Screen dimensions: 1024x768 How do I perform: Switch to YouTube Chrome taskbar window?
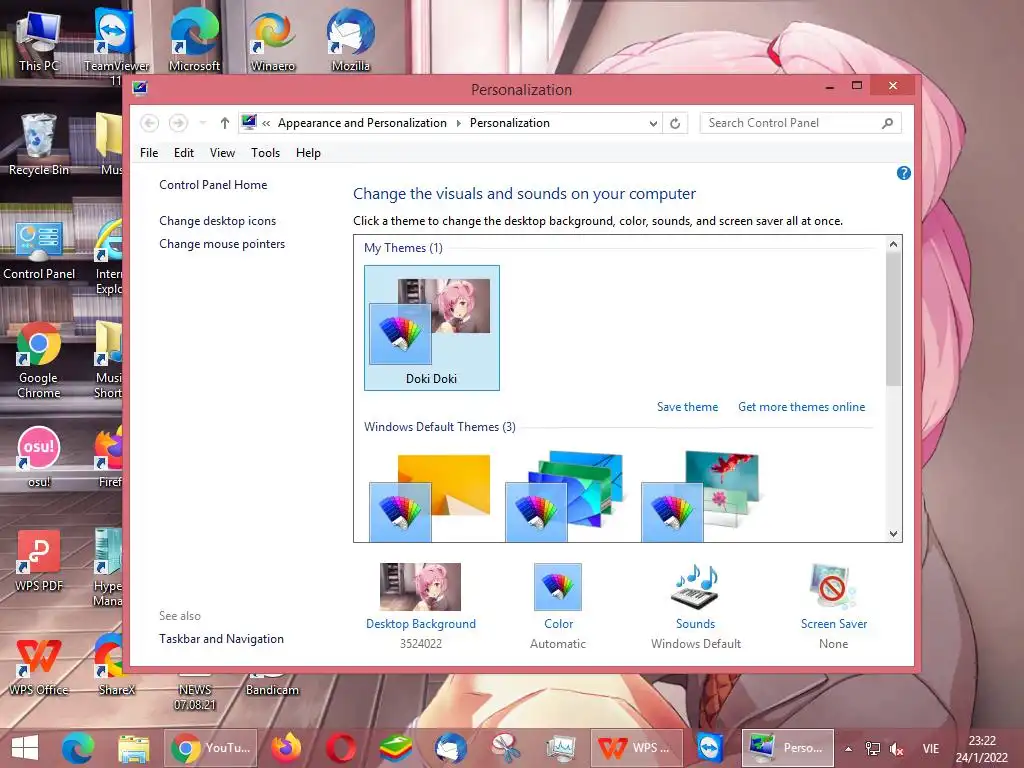tap(210, 748)
